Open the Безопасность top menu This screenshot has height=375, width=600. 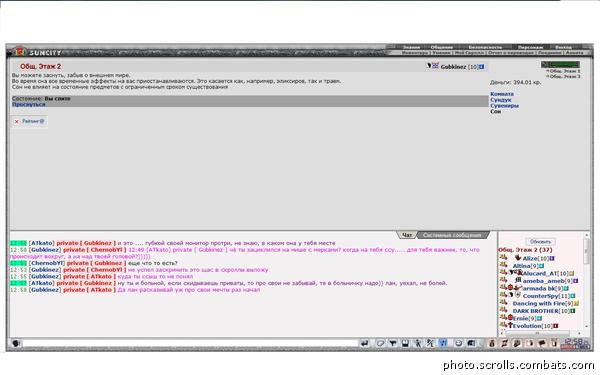(485, 47)
